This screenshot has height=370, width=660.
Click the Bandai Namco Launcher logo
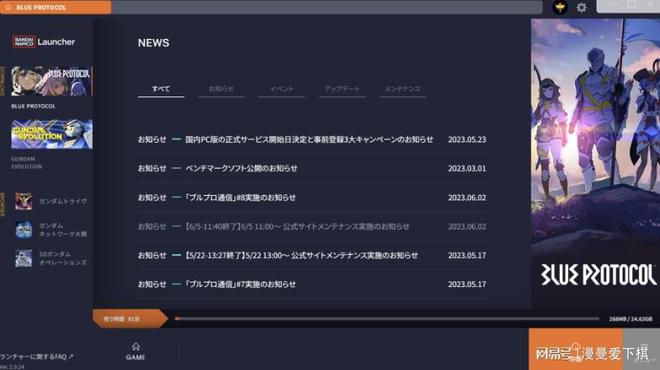coord(44,42)
